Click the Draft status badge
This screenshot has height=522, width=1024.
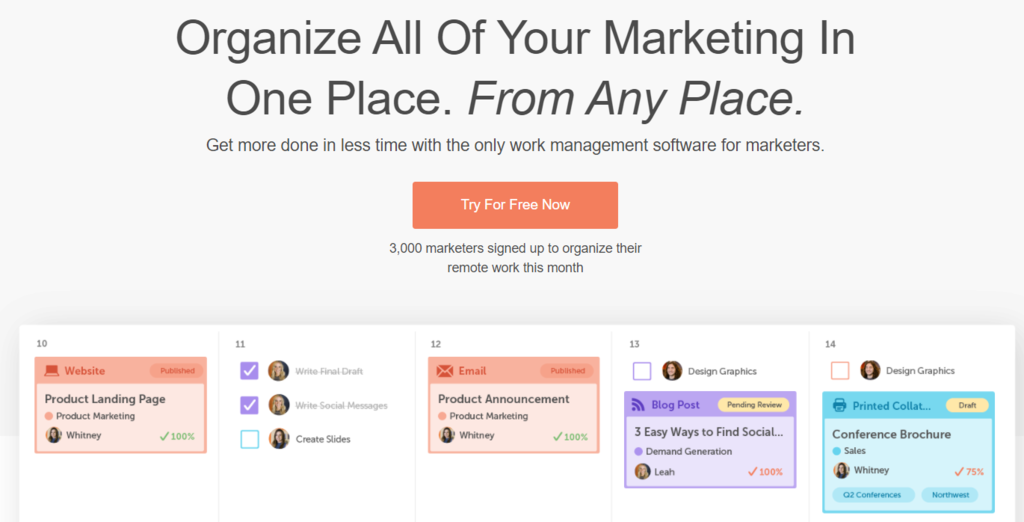pos(967,405)
